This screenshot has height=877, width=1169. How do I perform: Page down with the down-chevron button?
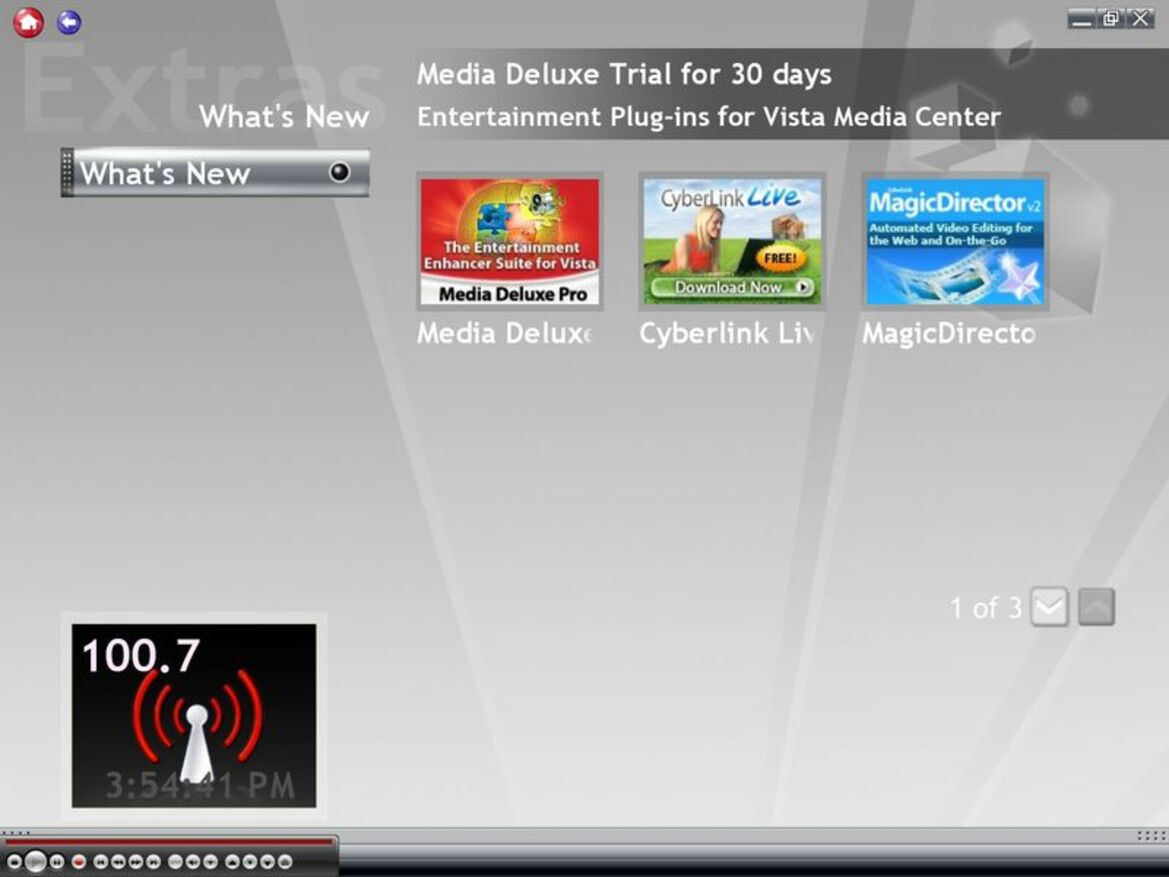click(x=1050, y=607)
